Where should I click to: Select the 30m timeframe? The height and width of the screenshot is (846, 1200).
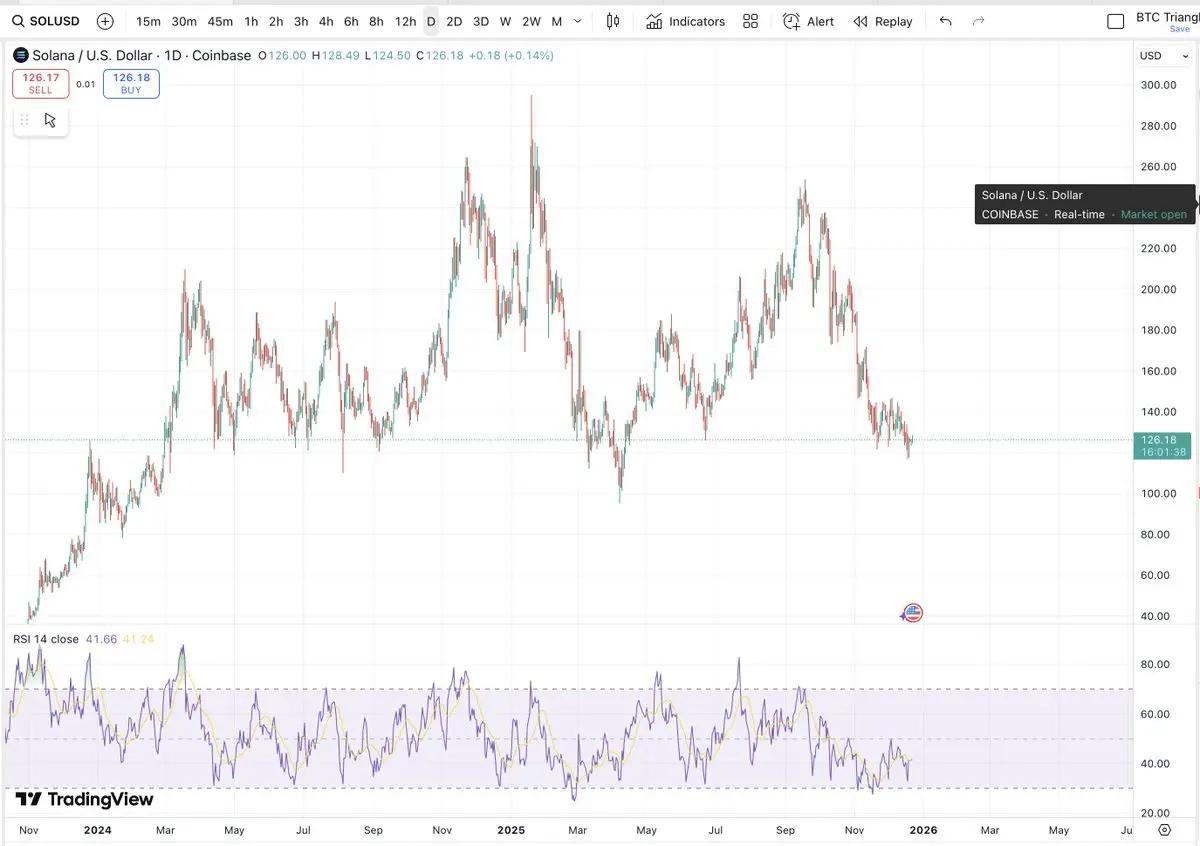pos(184,21)
